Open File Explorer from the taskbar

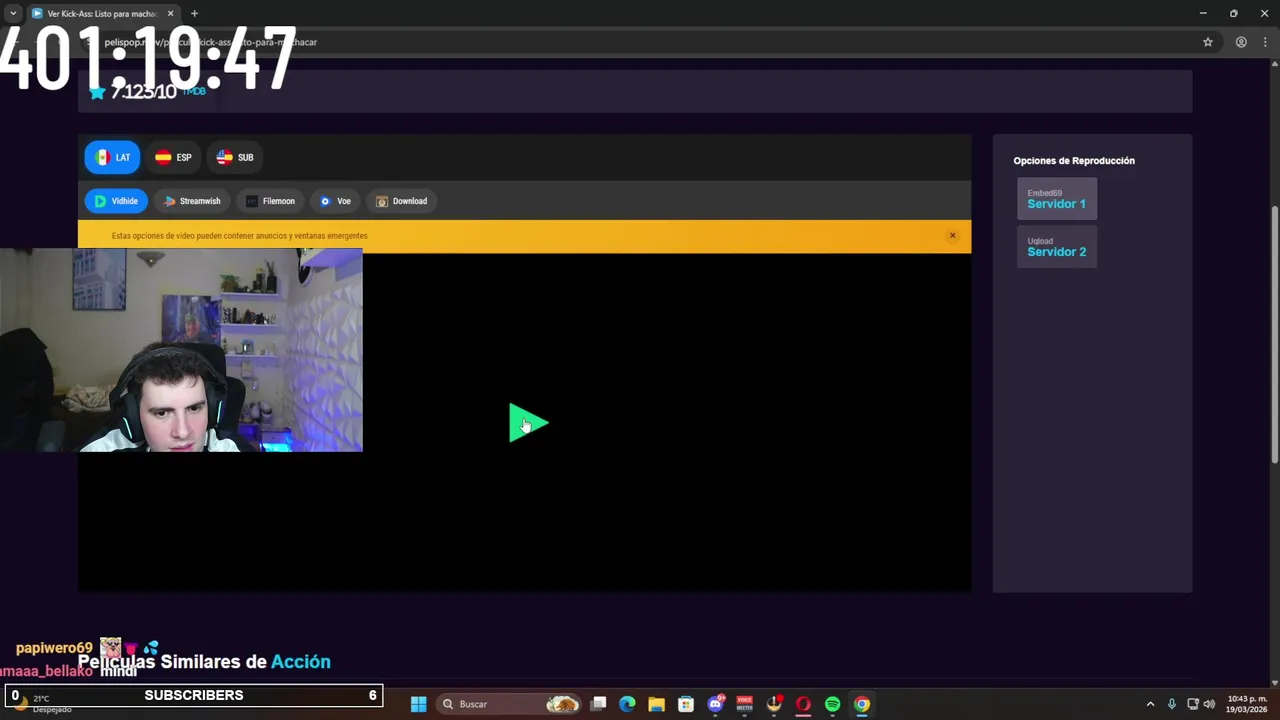(656, 704)
